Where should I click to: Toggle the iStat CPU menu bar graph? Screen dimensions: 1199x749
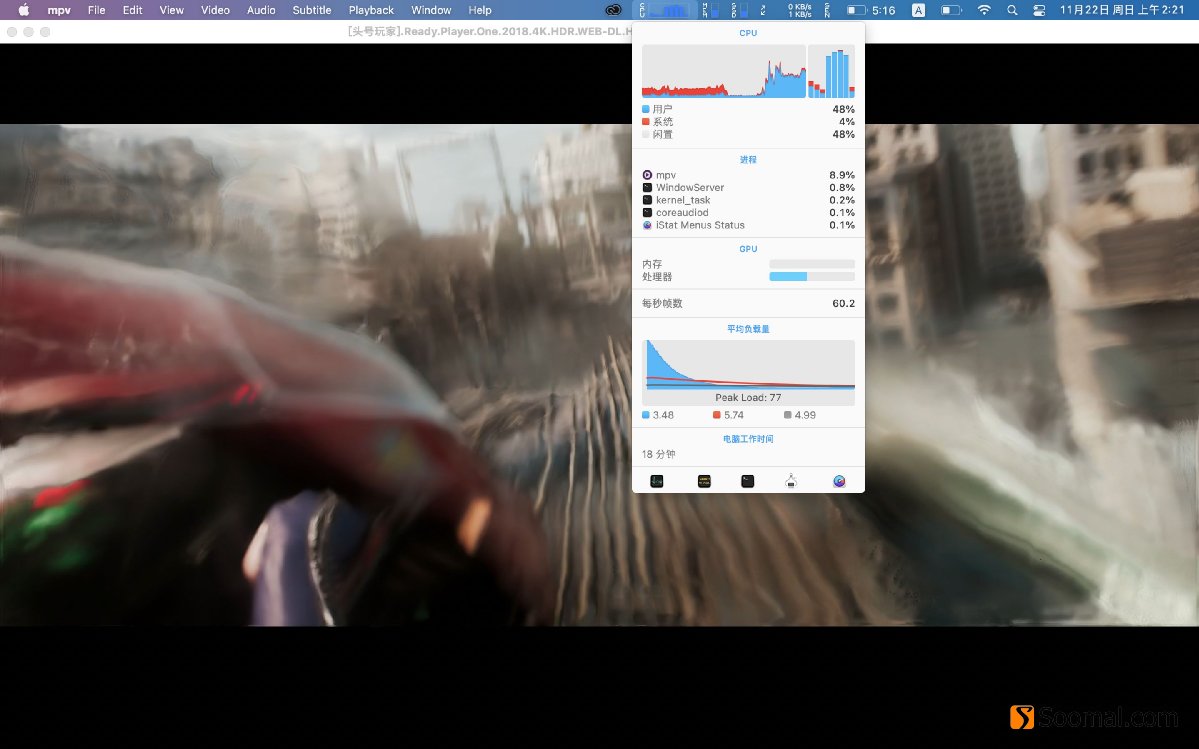(x=667, y=10)
